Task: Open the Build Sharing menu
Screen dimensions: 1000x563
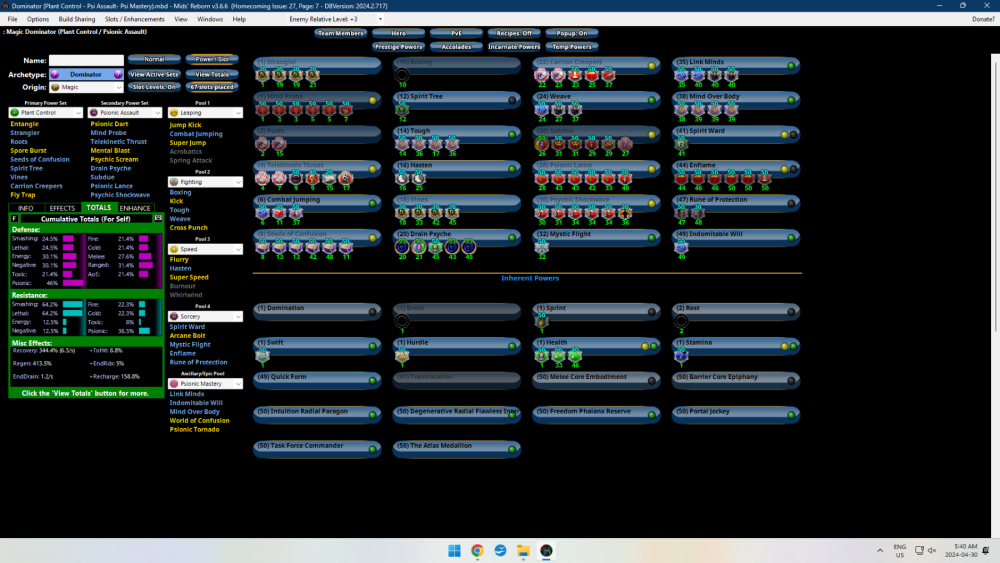Action: click(x=77, y=19)
